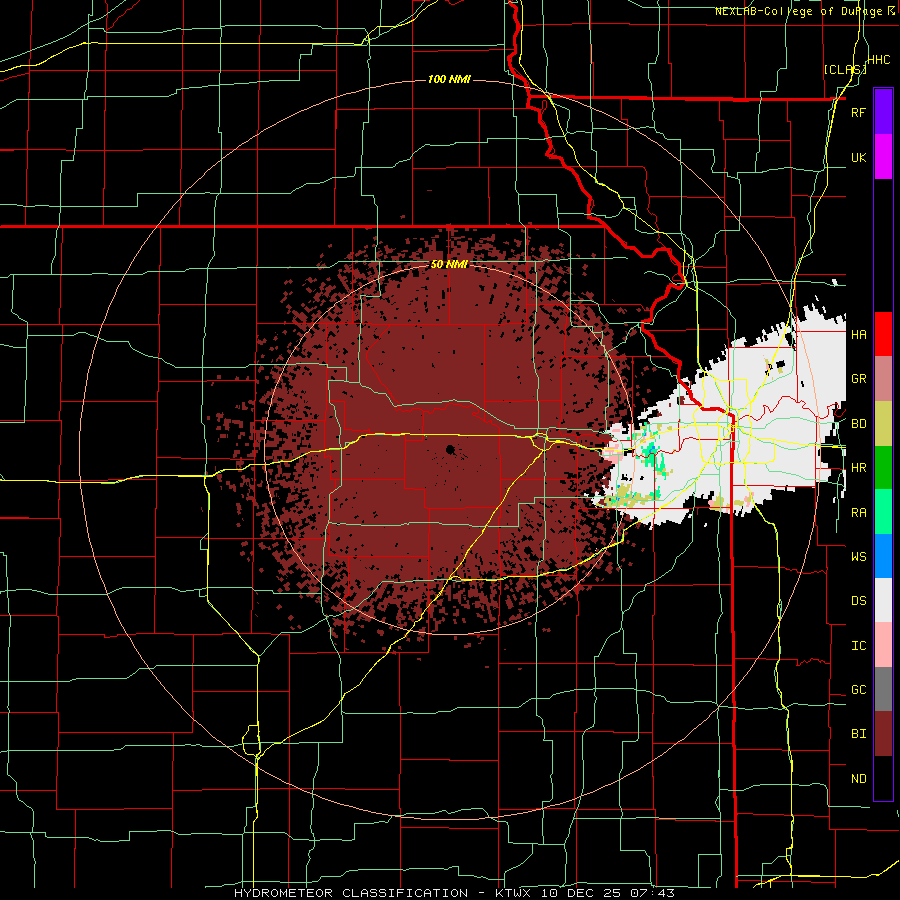Click the DS legend label
Viewport: 900px width, 900px height.
(858, 601)
